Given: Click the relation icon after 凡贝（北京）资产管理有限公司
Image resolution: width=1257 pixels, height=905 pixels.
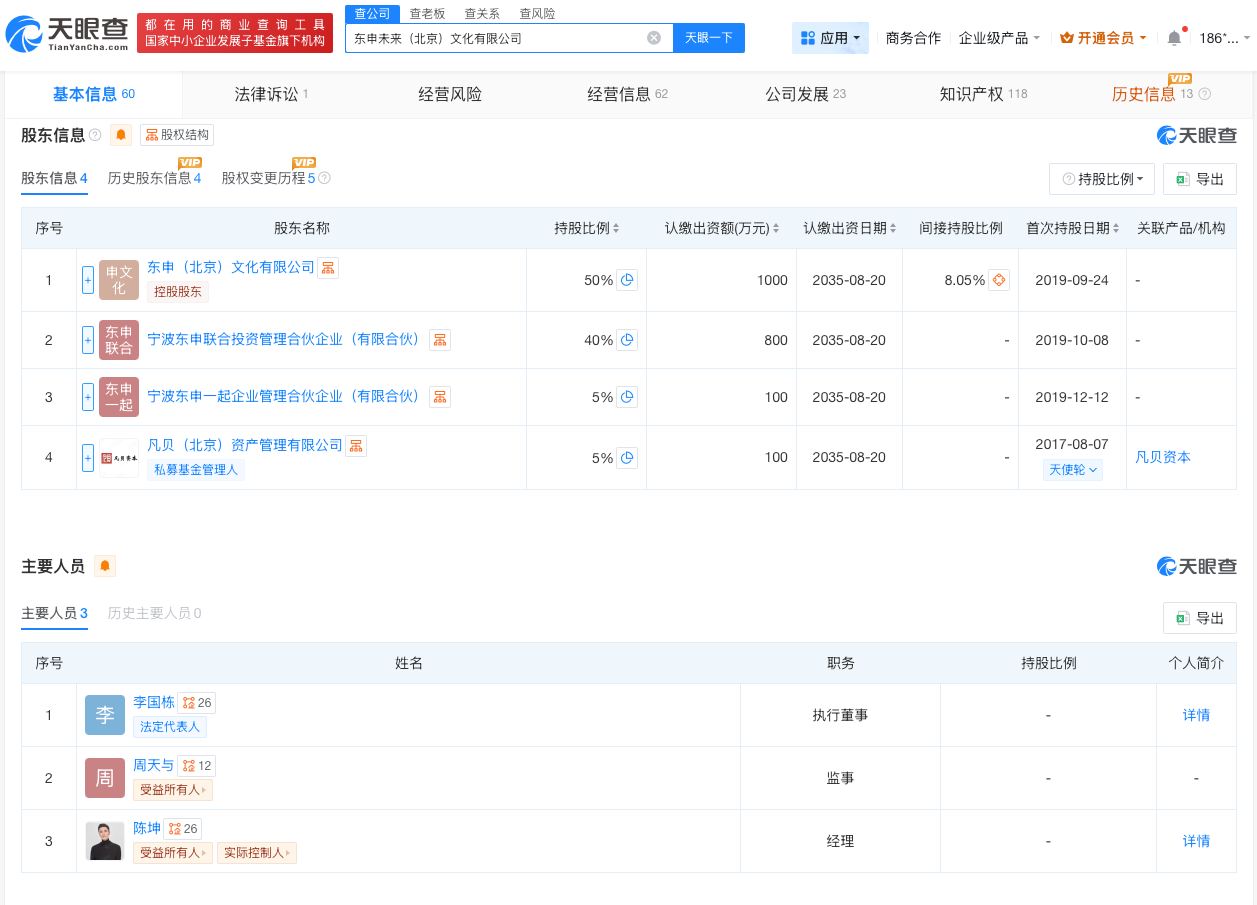Looking at the screenshot, I should (356, 446).
